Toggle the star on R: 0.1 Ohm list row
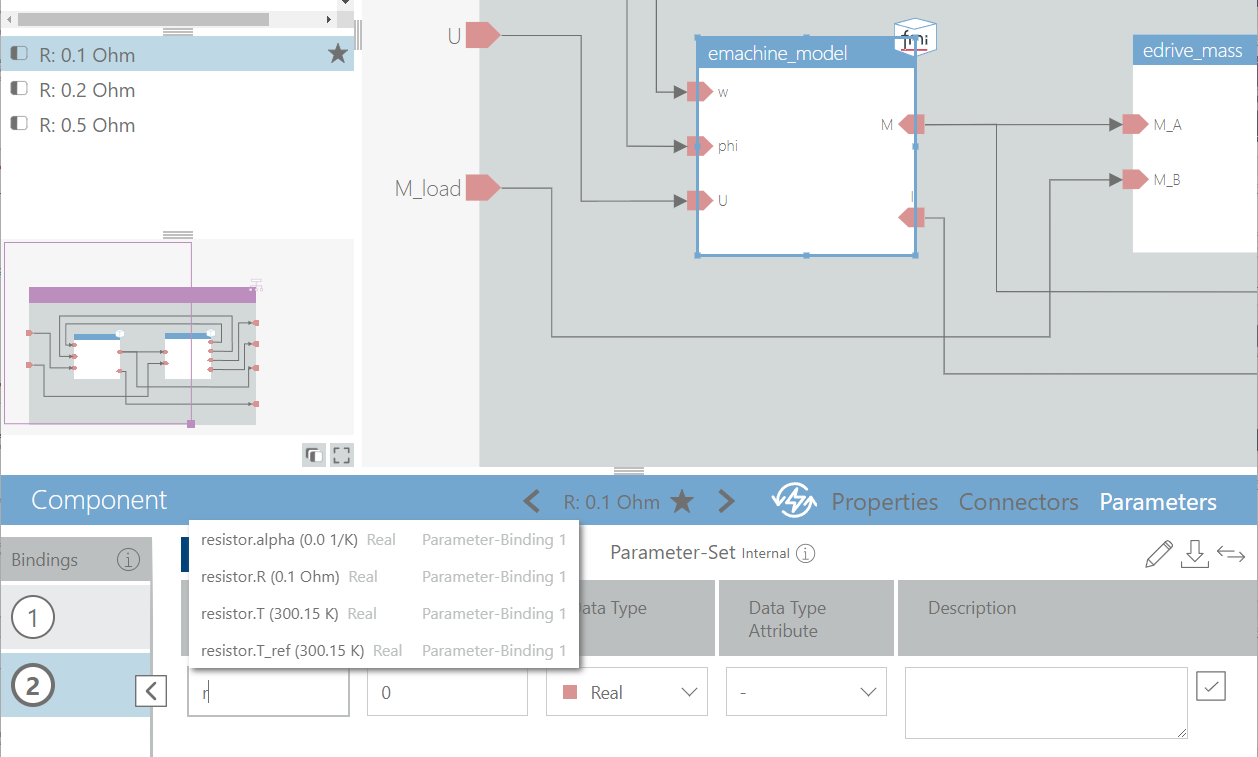1258x757 pixels. [x=337, y=54]
